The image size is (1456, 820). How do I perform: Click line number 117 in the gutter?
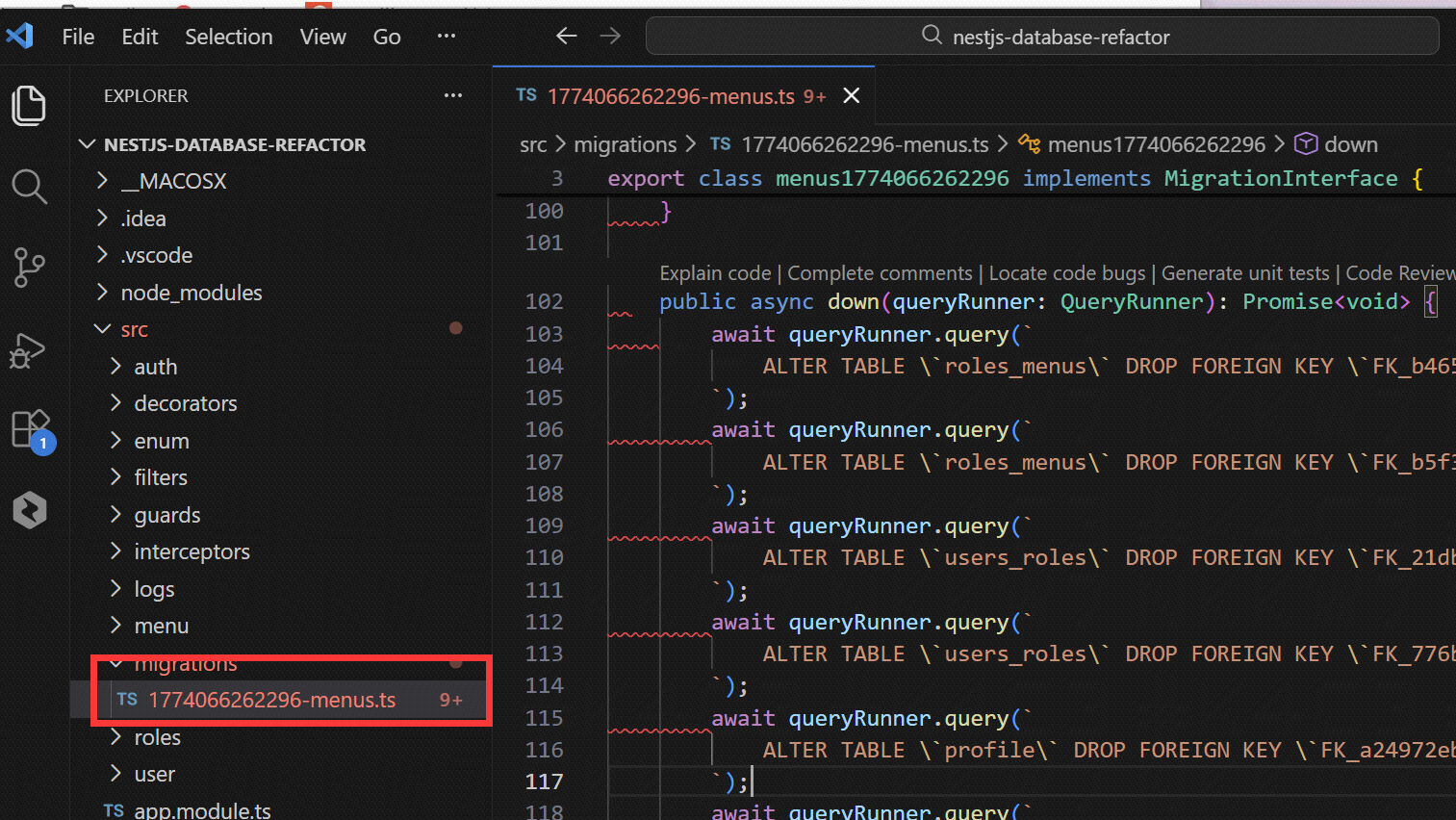click(x=544, y=782)
